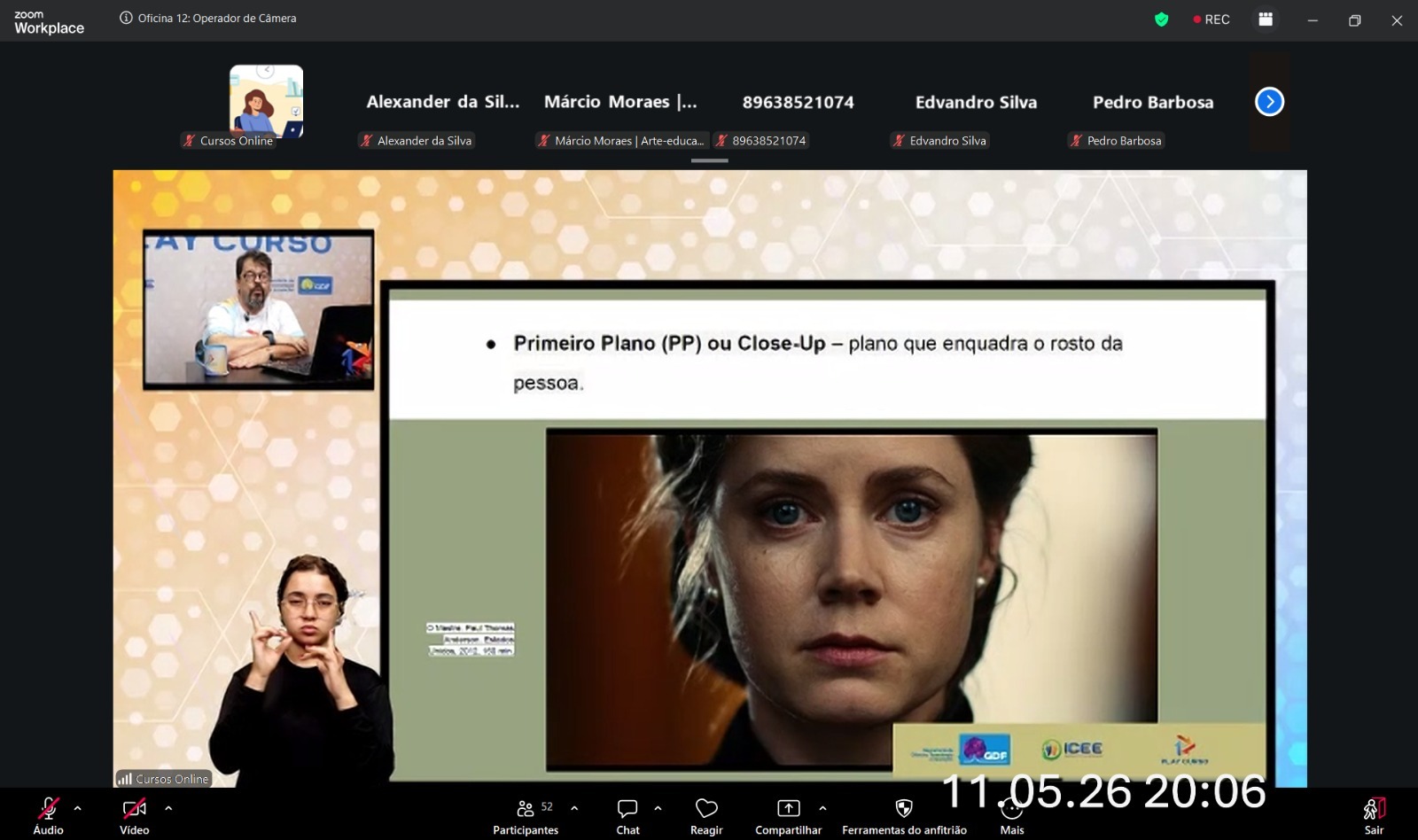Restore down the Zoom meeting window
Screen dimensions: 1418x840
pyautogui.click(x=1354, y=20)
